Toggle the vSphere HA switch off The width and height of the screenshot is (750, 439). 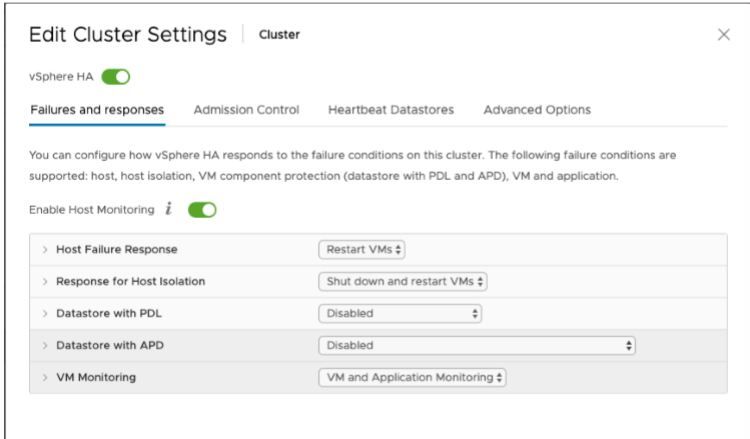tap(116, 76)
